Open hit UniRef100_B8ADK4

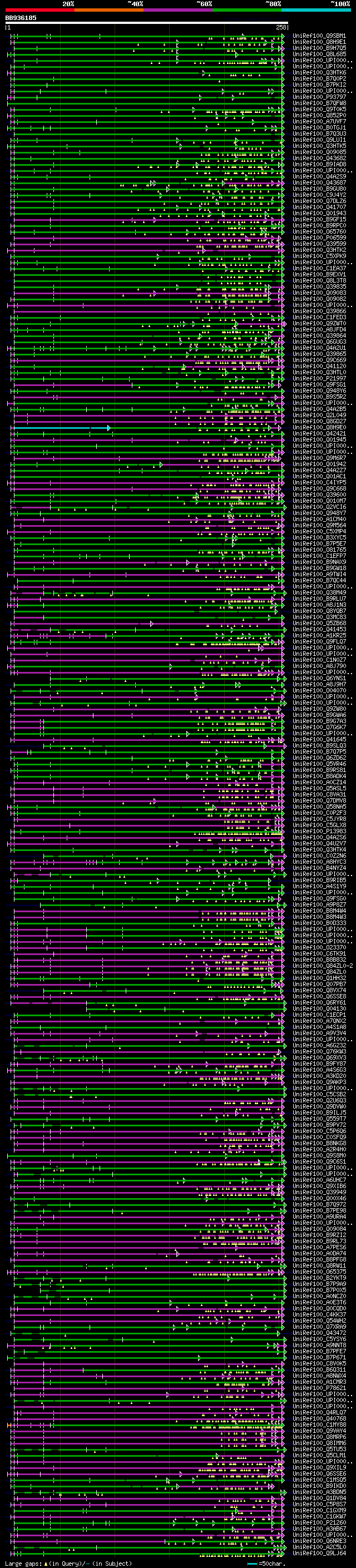[319, 776]
